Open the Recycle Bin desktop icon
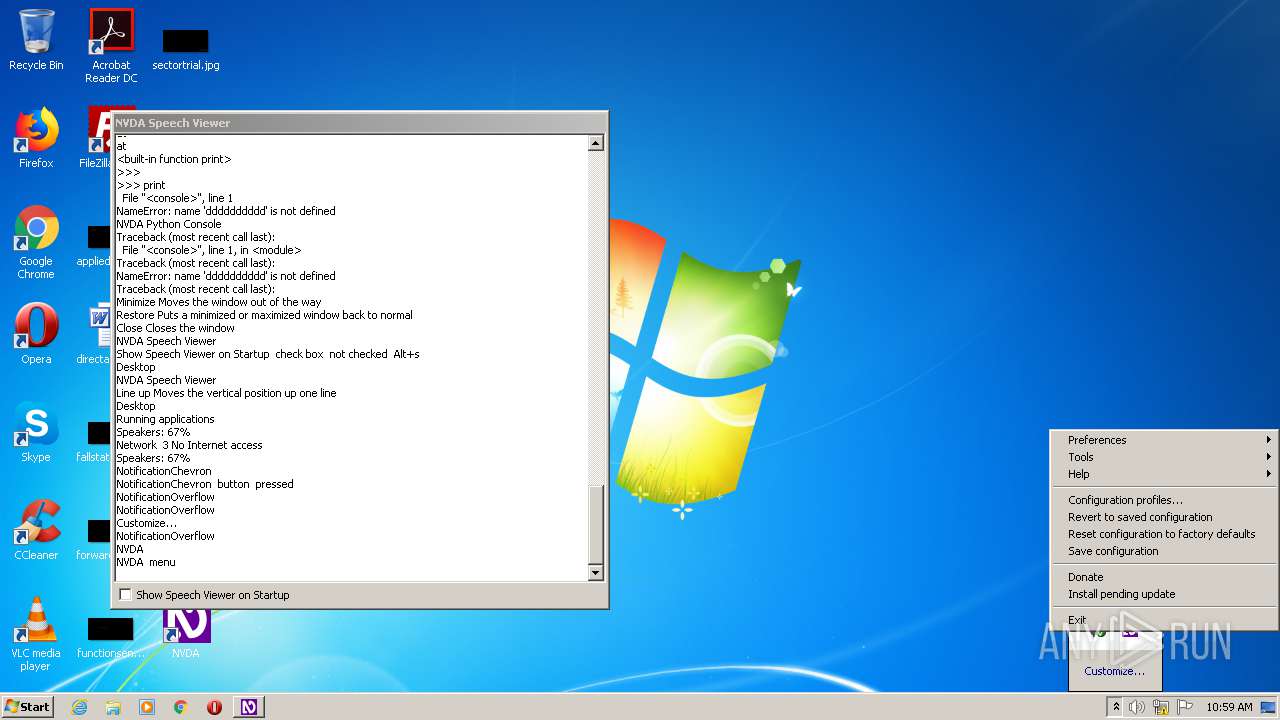The width and height of the screenshot is (1280, 720). pyautogui.click(x=36, y=40)
